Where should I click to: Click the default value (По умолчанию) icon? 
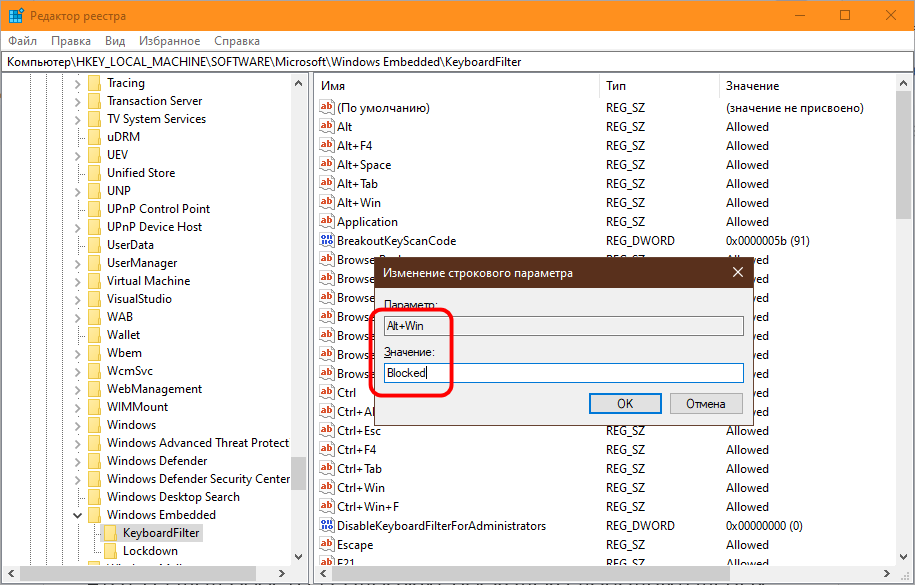coord(327,107)
